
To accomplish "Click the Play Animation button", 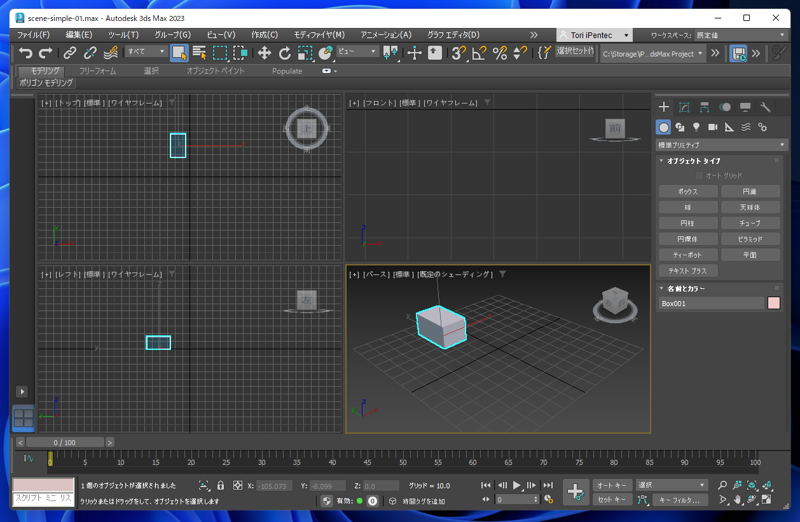I will point(517,485).
